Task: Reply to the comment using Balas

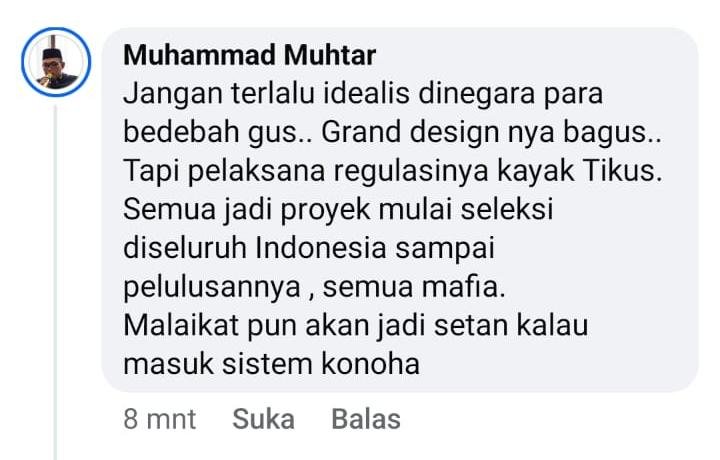Action: point(366,419)
